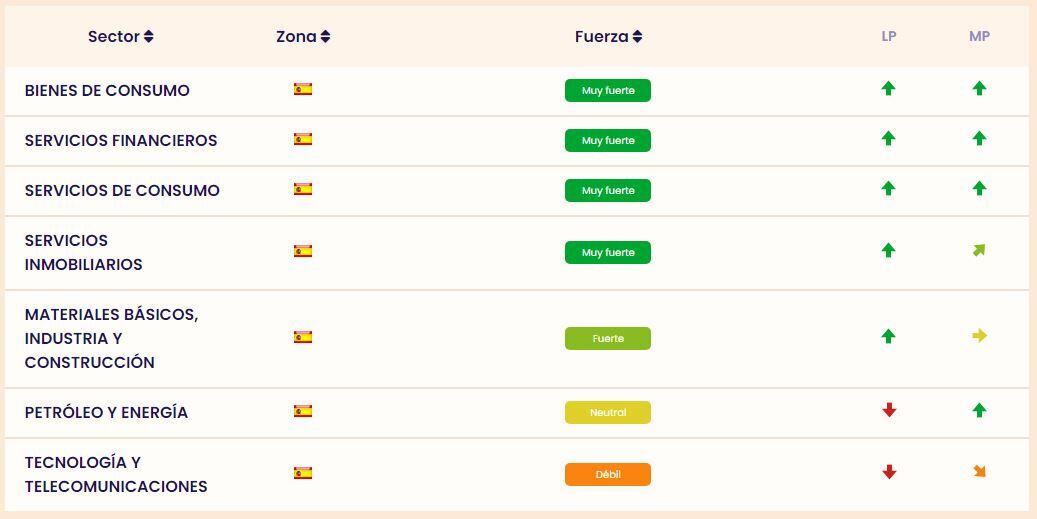1037x519 pixels.
Task: Open the SERVICIOS FINANCIEROS sector link
Action: 121,141
